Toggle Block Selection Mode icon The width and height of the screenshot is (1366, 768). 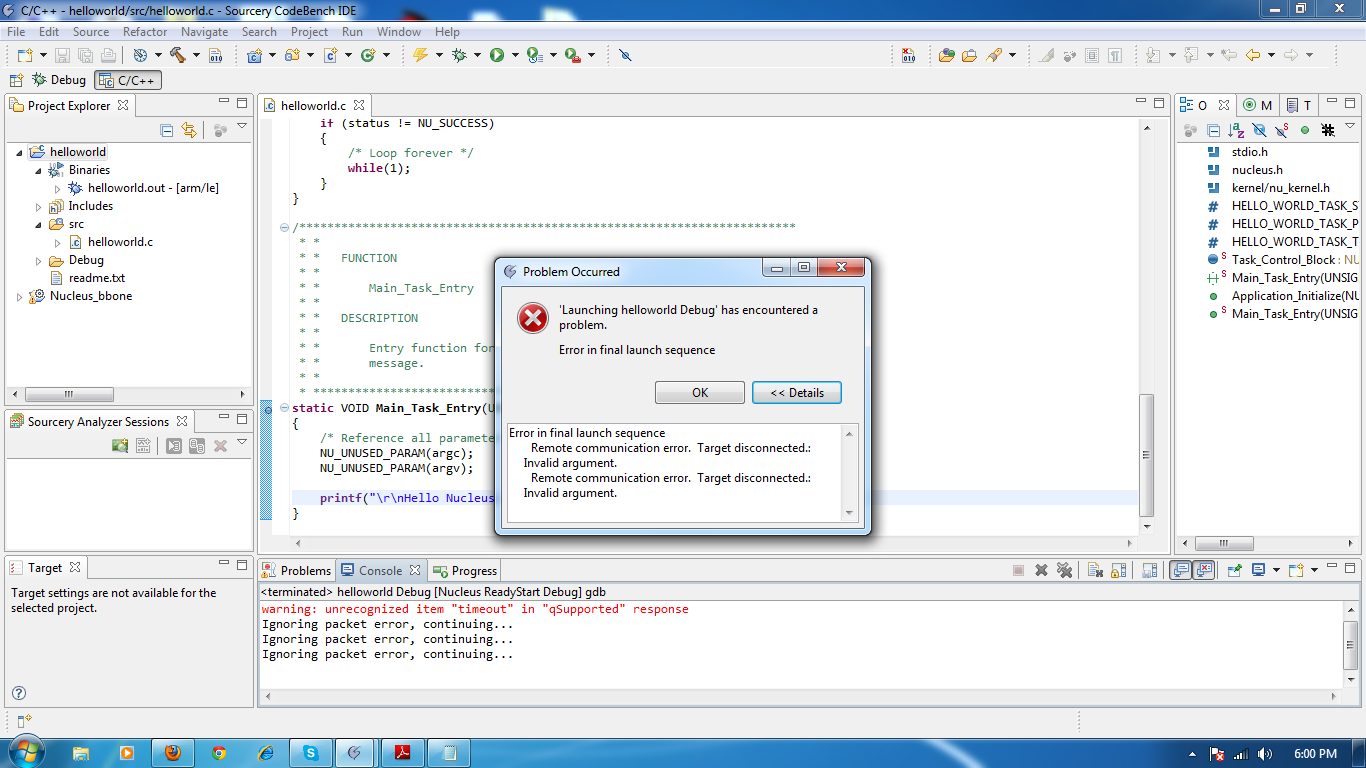[x=1093, y=55]
